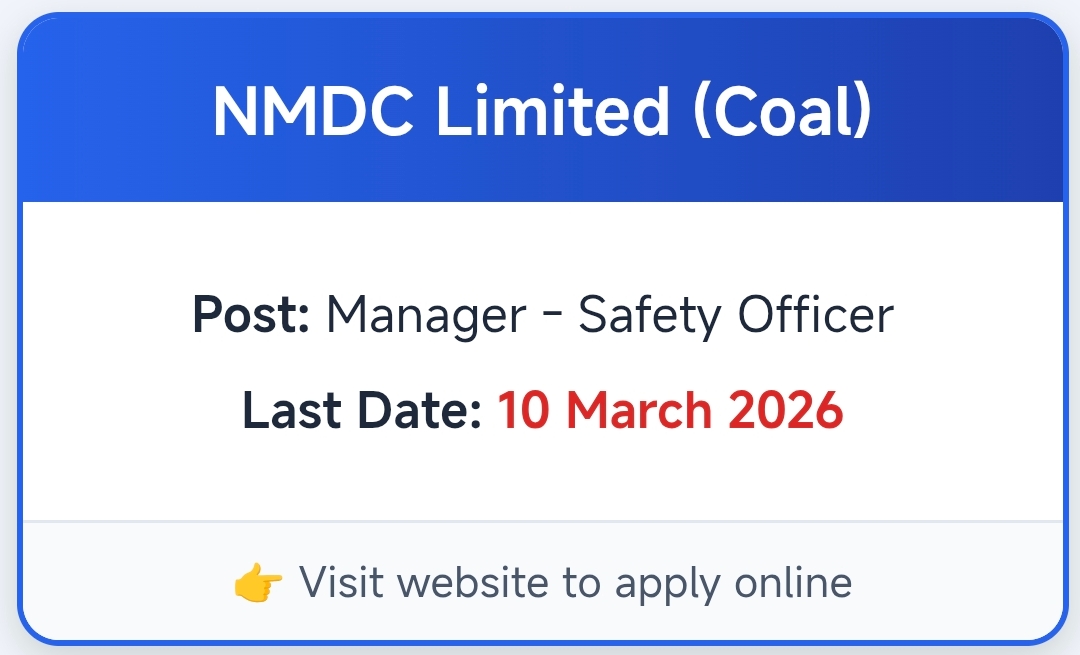Click the red 10 March 2026 date
This screenshot has width=1080, height=655.
tap(670, 411)
